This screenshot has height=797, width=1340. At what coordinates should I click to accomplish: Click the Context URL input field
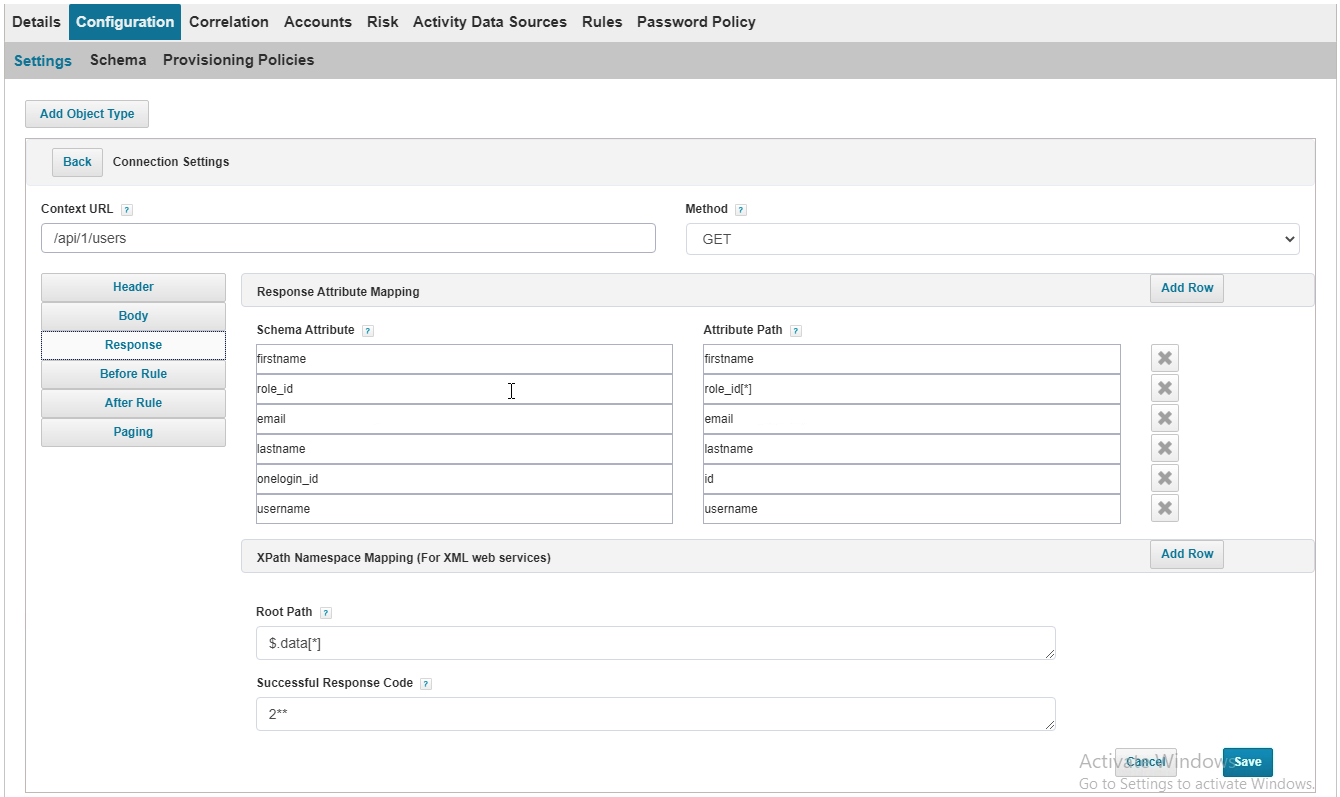pos(348,238)
